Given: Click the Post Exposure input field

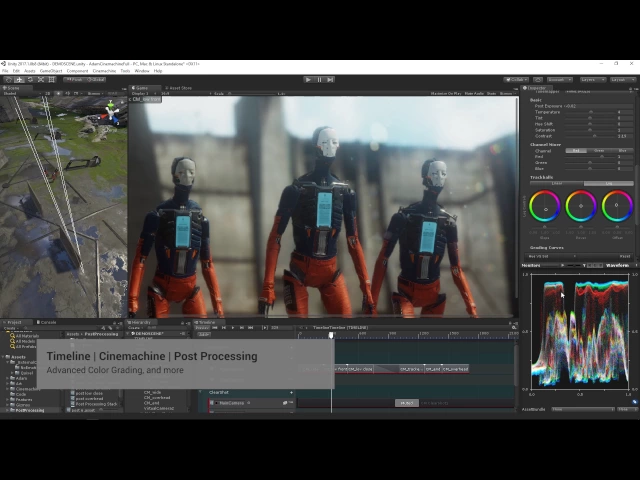Looking at the screenshot, I should pyautogui.click(x=598, y=106).
